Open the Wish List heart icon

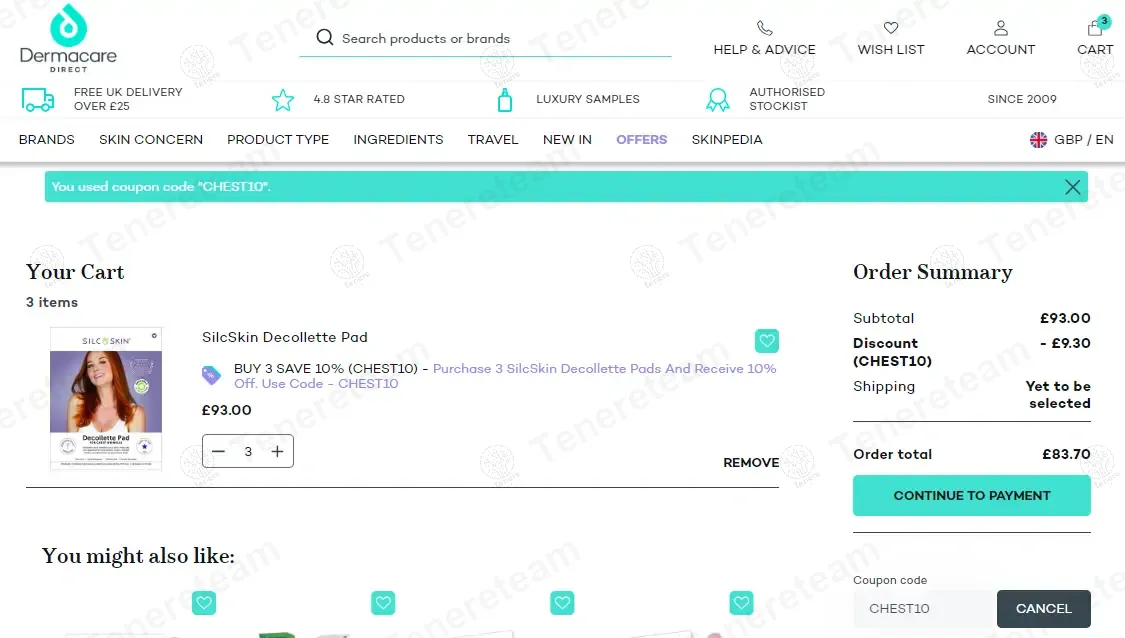(x=890, y=28)
